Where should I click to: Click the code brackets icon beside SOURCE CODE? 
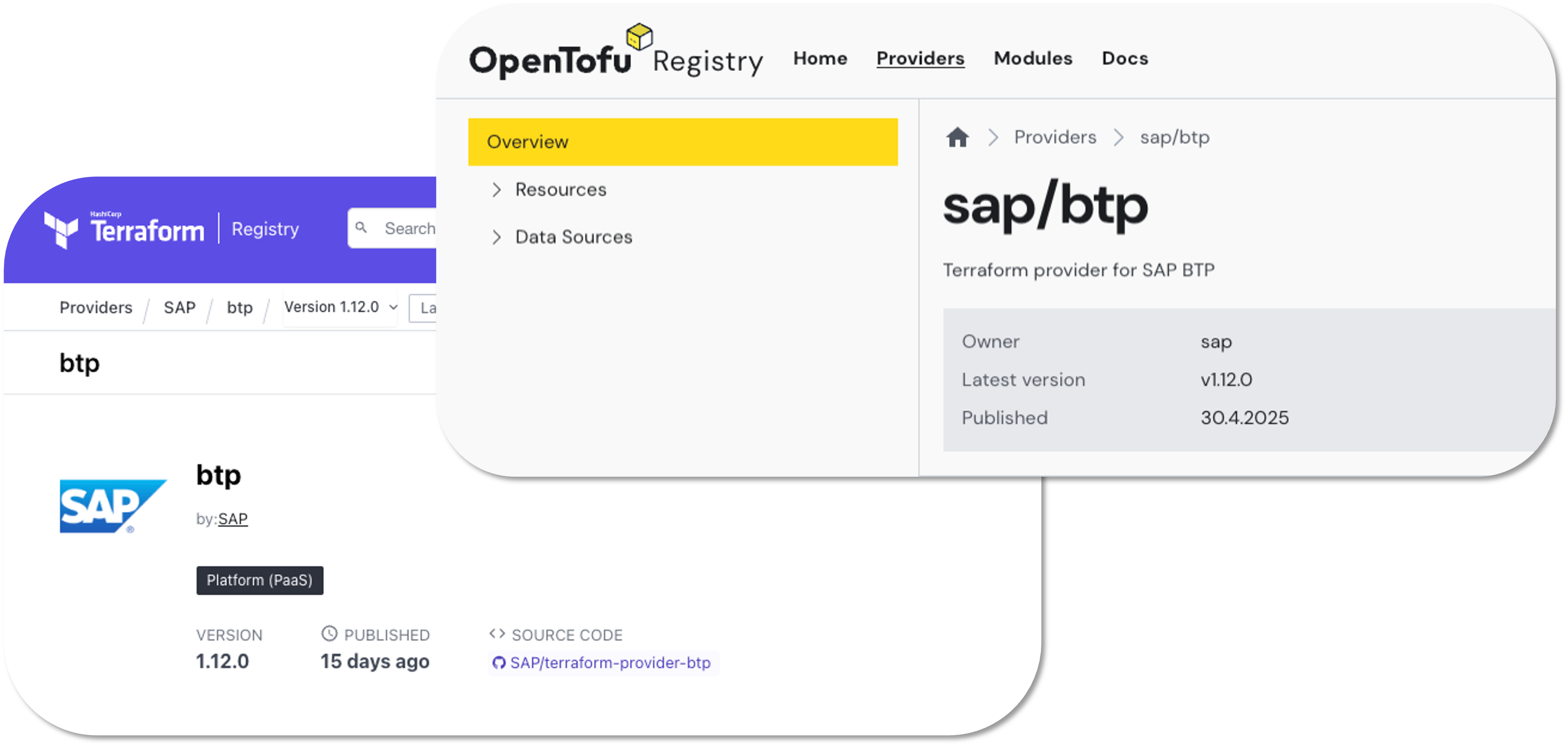coord(497,634)
